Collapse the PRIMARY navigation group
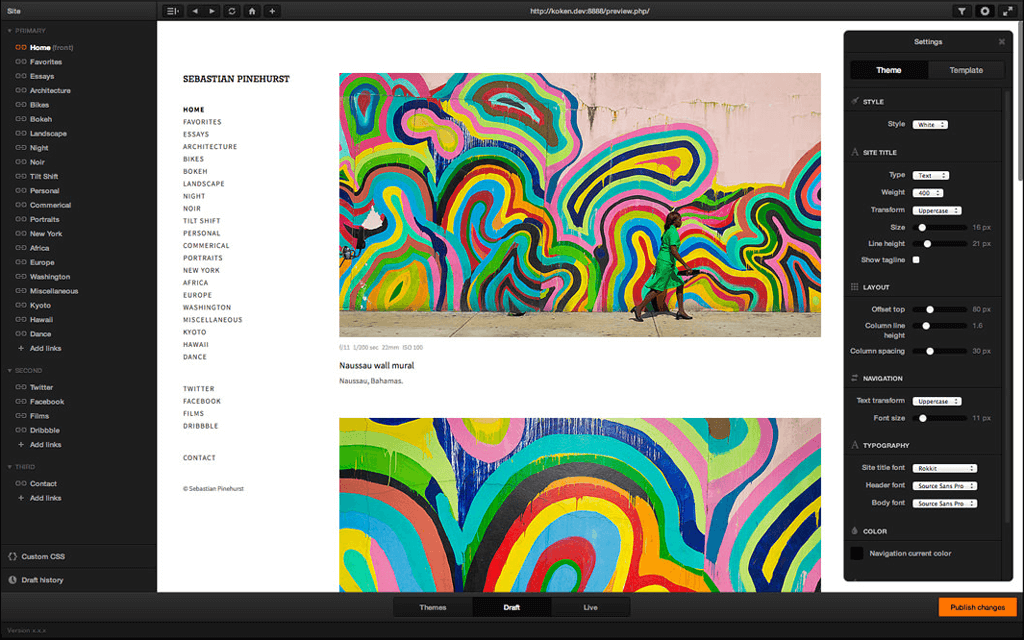This screenshot has width=1024, height=640. 10,31
